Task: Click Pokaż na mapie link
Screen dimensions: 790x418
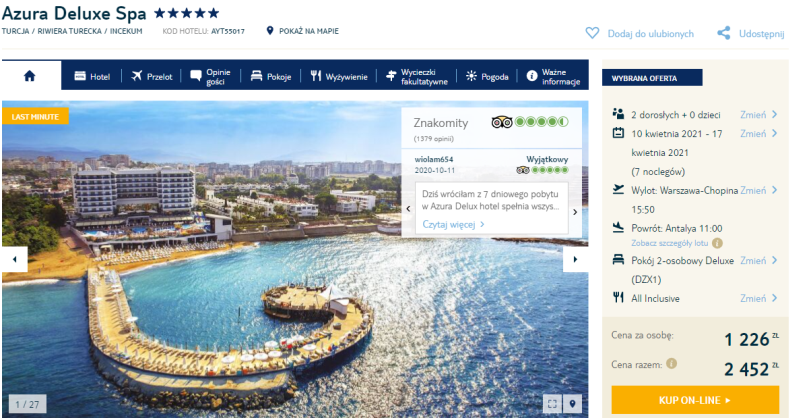Action: [x=309, y=31]
